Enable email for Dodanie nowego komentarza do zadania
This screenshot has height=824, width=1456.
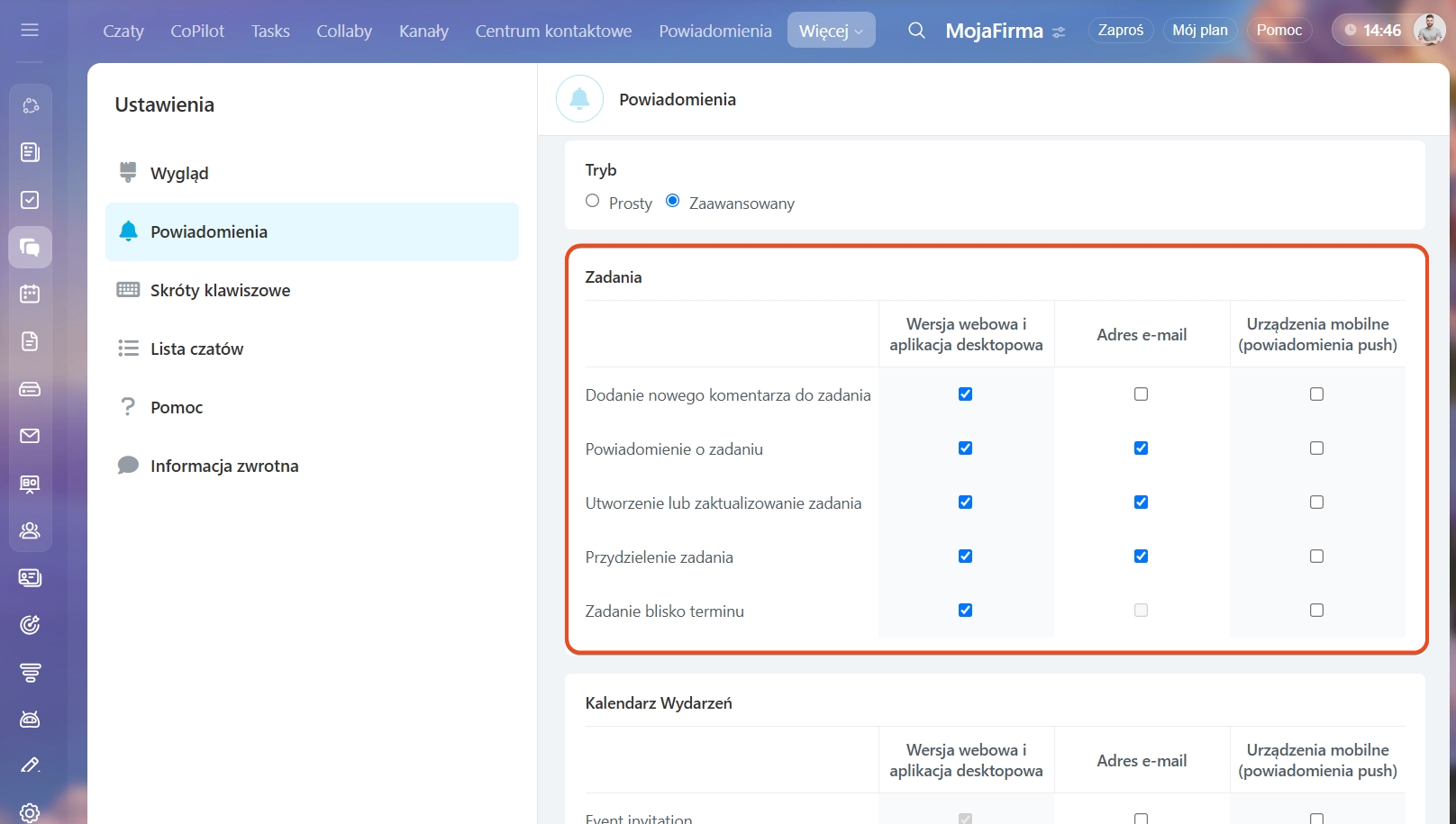point(1141,394)
